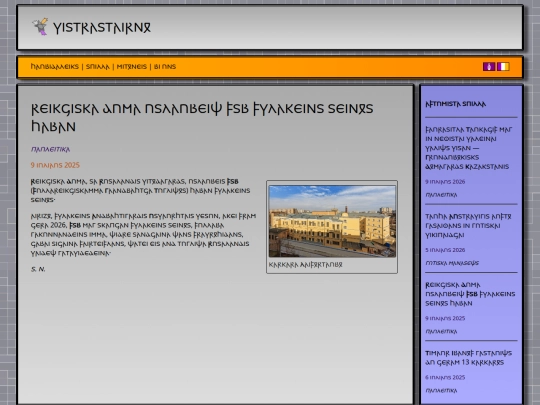Open the first orange-bar menu item (home page)
This screenshot has height=405, width=540.
coord(54,66)
